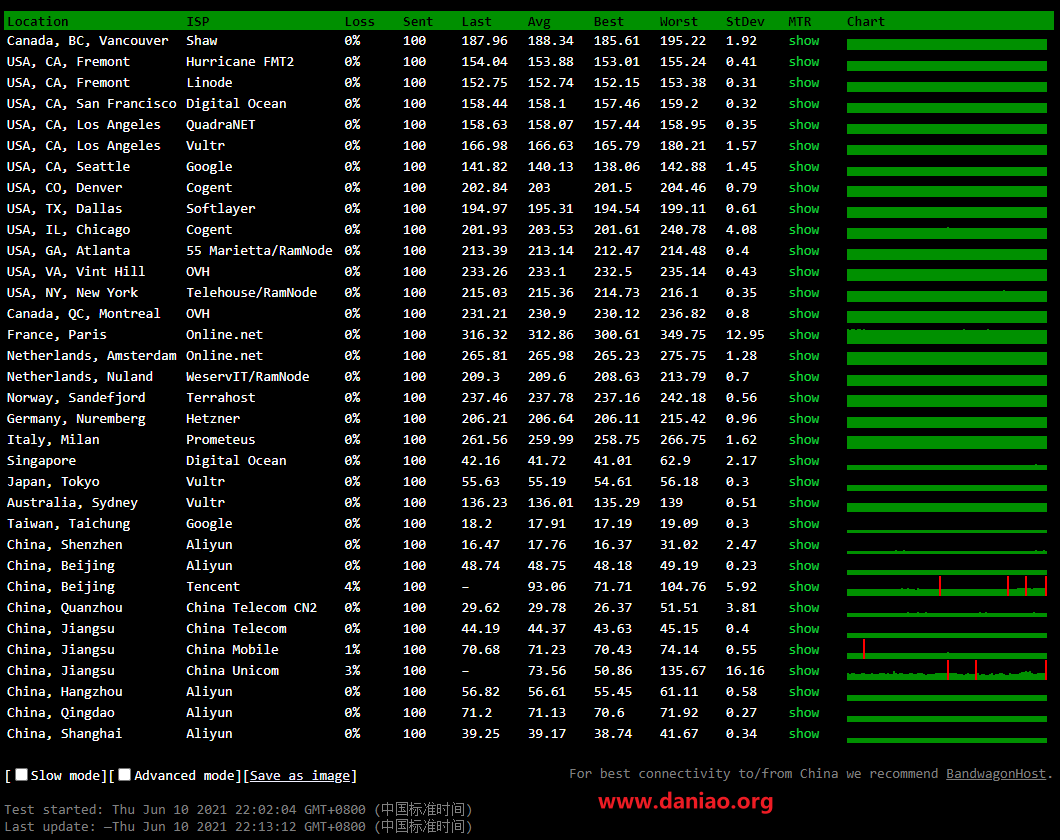Viewport: 1060px width, 840px height.
Task: Show MTR for Chicago Cogent
Action: coord(804,229)
